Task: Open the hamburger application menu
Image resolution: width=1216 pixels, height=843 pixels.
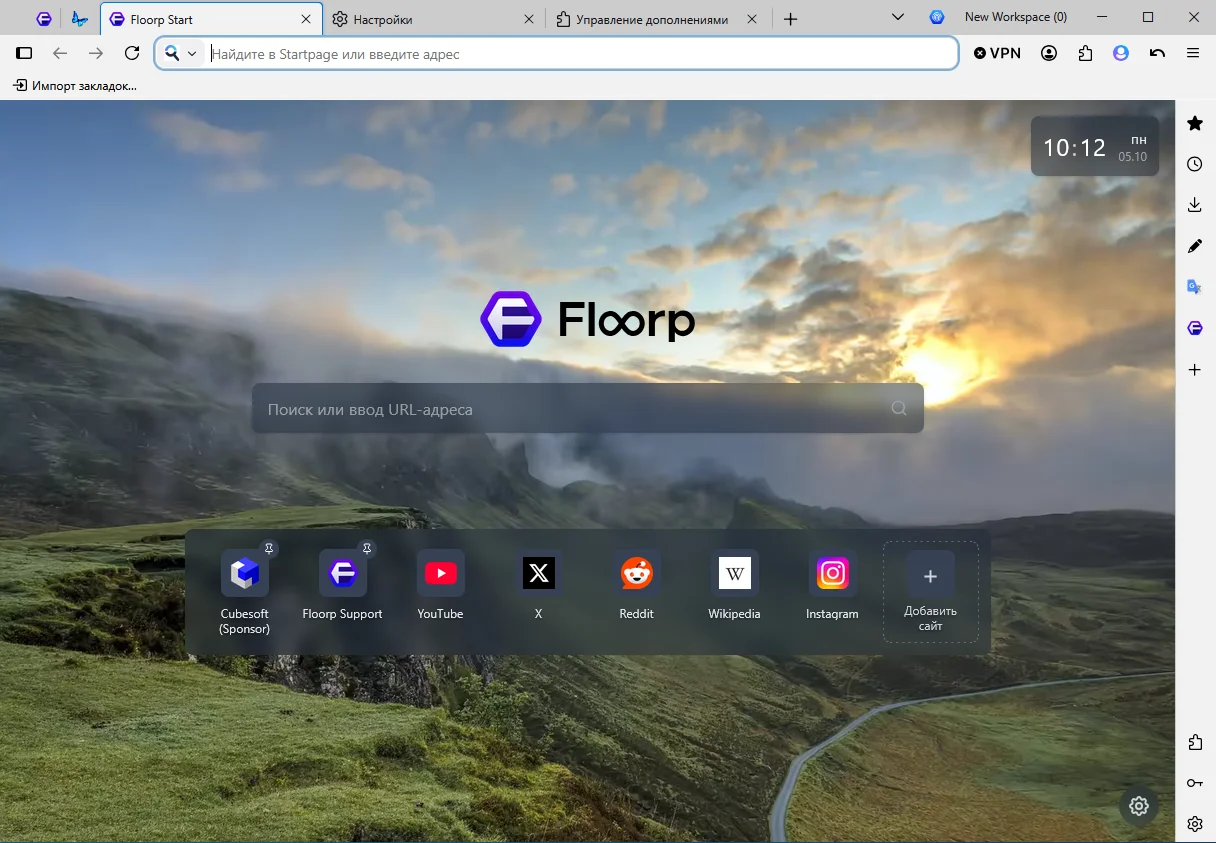Action: [x=1193, y=53]
